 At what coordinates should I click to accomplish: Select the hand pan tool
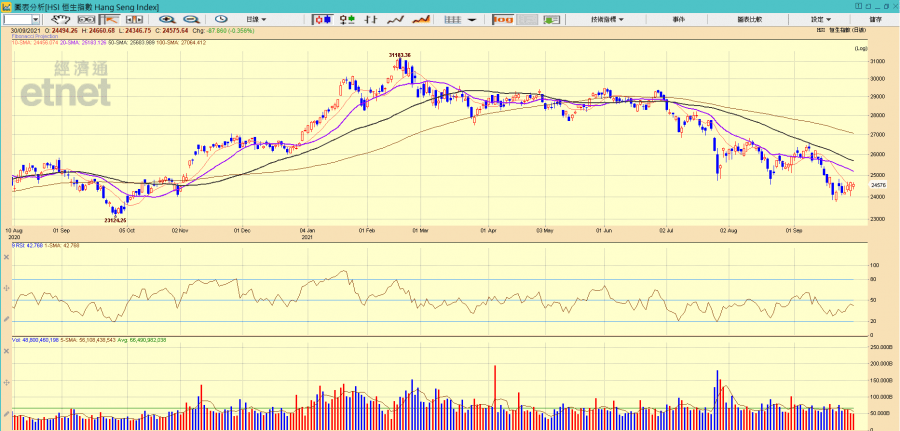(x=61, y=19)
